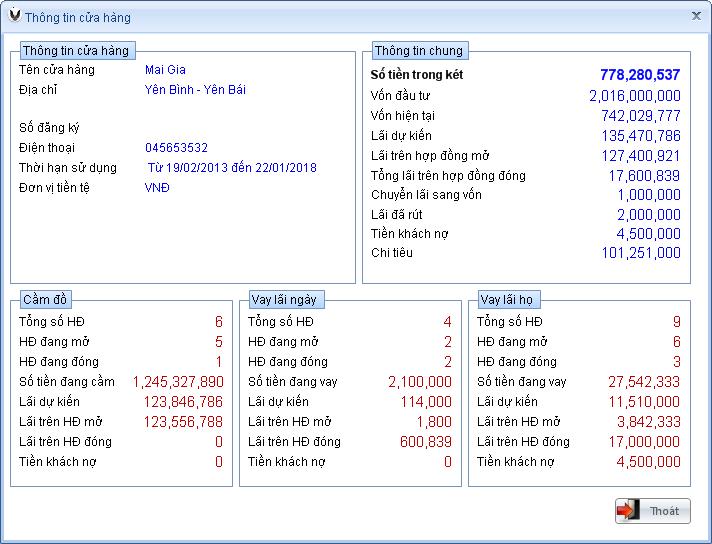712x544 pixels.
Task: Click the Thông tin chung group header
Action: click(419, 50)
